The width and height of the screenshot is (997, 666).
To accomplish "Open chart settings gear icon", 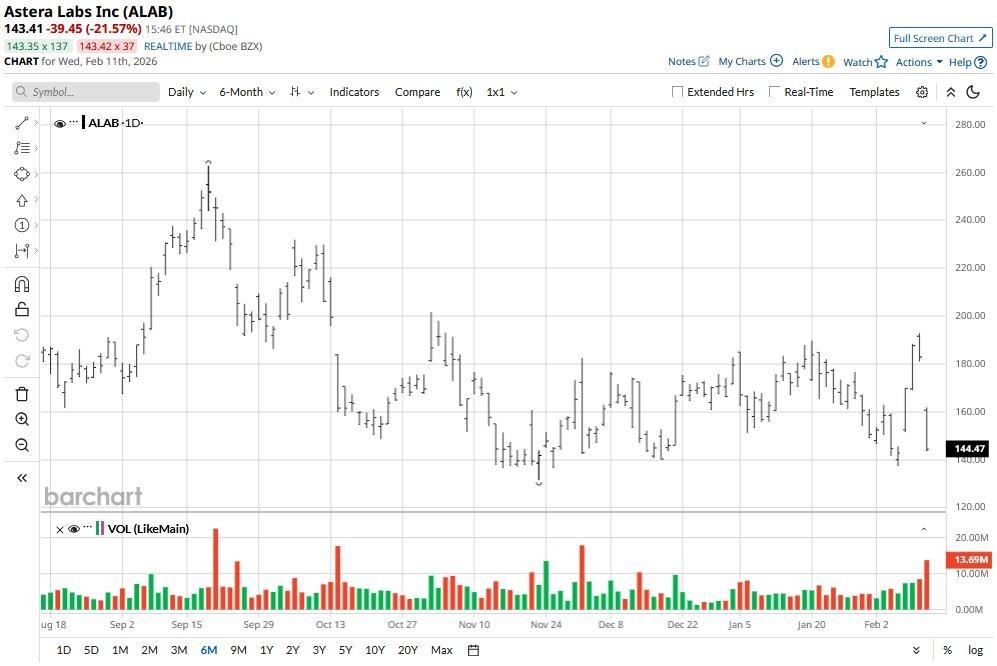I will (922, 92).
